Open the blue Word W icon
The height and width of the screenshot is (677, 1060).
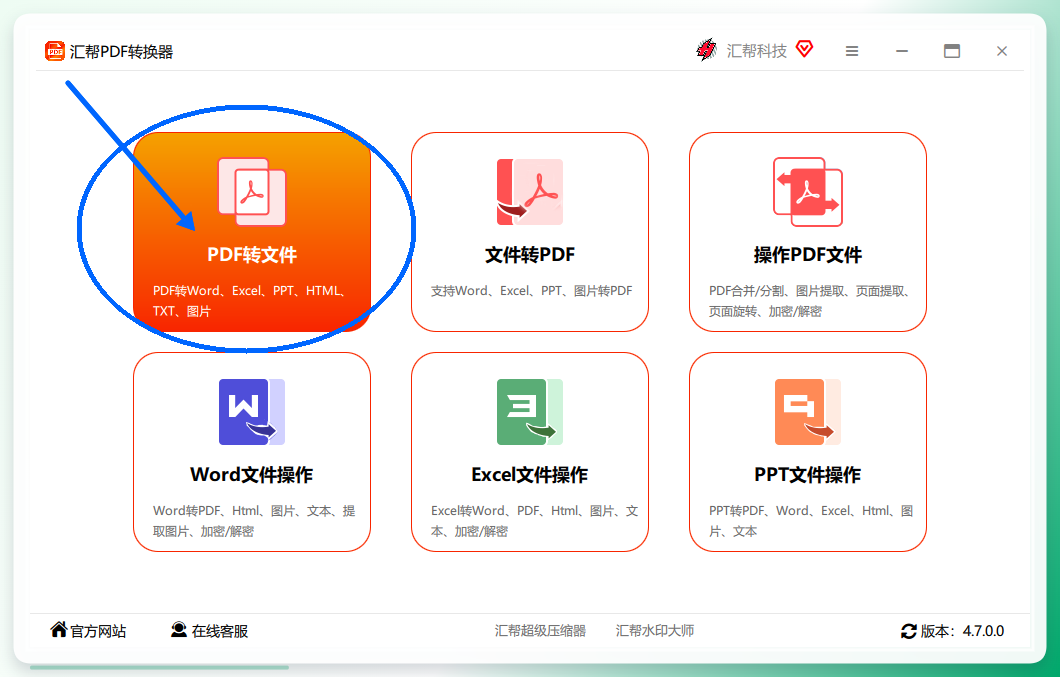(x=252, y=412)
